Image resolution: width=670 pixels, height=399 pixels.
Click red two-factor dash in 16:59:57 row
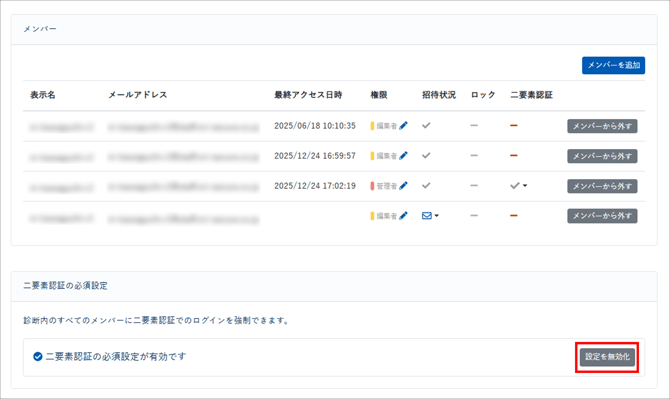tap(514, 155)
